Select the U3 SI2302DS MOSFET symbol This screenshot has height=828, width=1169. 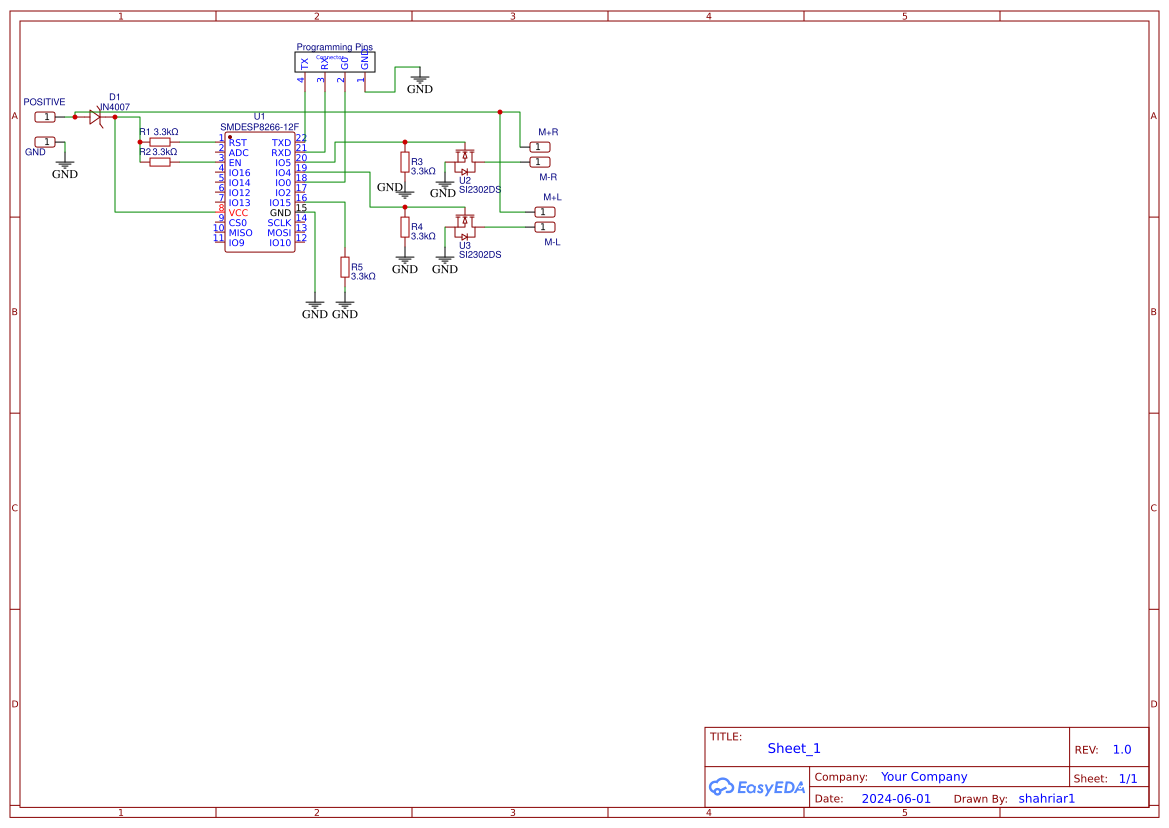pyautogui.click(x=465, y=225)
